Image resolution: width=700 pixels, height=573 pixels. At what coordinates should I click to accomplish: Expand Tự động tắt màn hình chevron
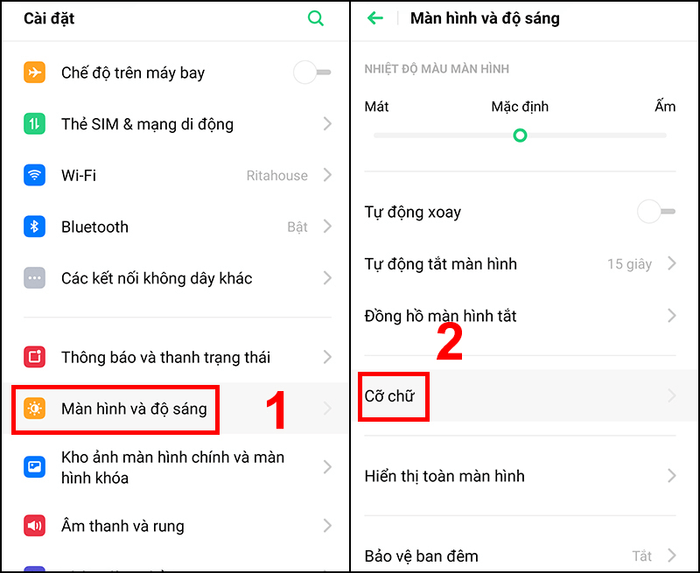(672, 264)
